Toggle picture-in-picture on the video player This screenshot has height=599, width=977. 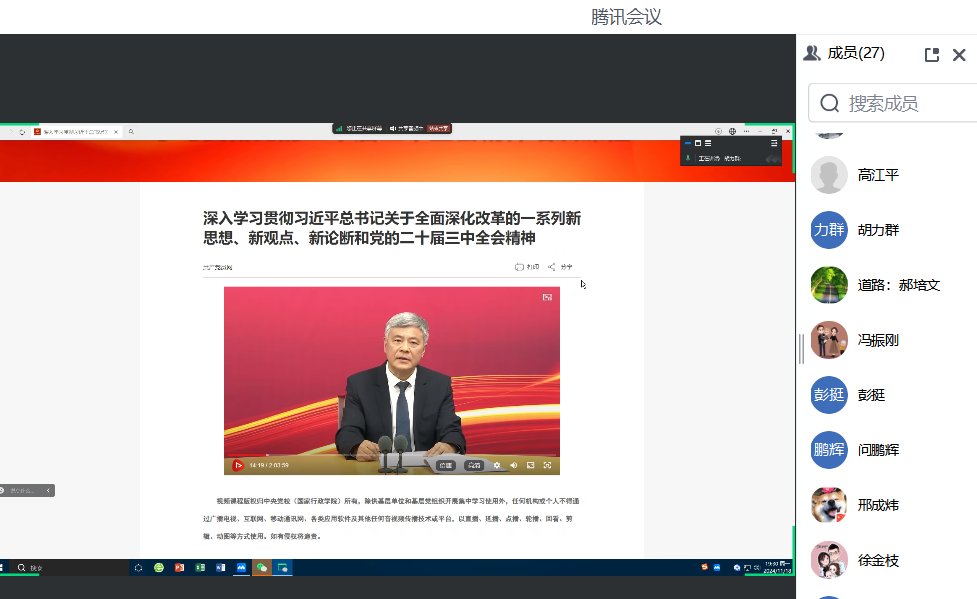coord(530,465)
